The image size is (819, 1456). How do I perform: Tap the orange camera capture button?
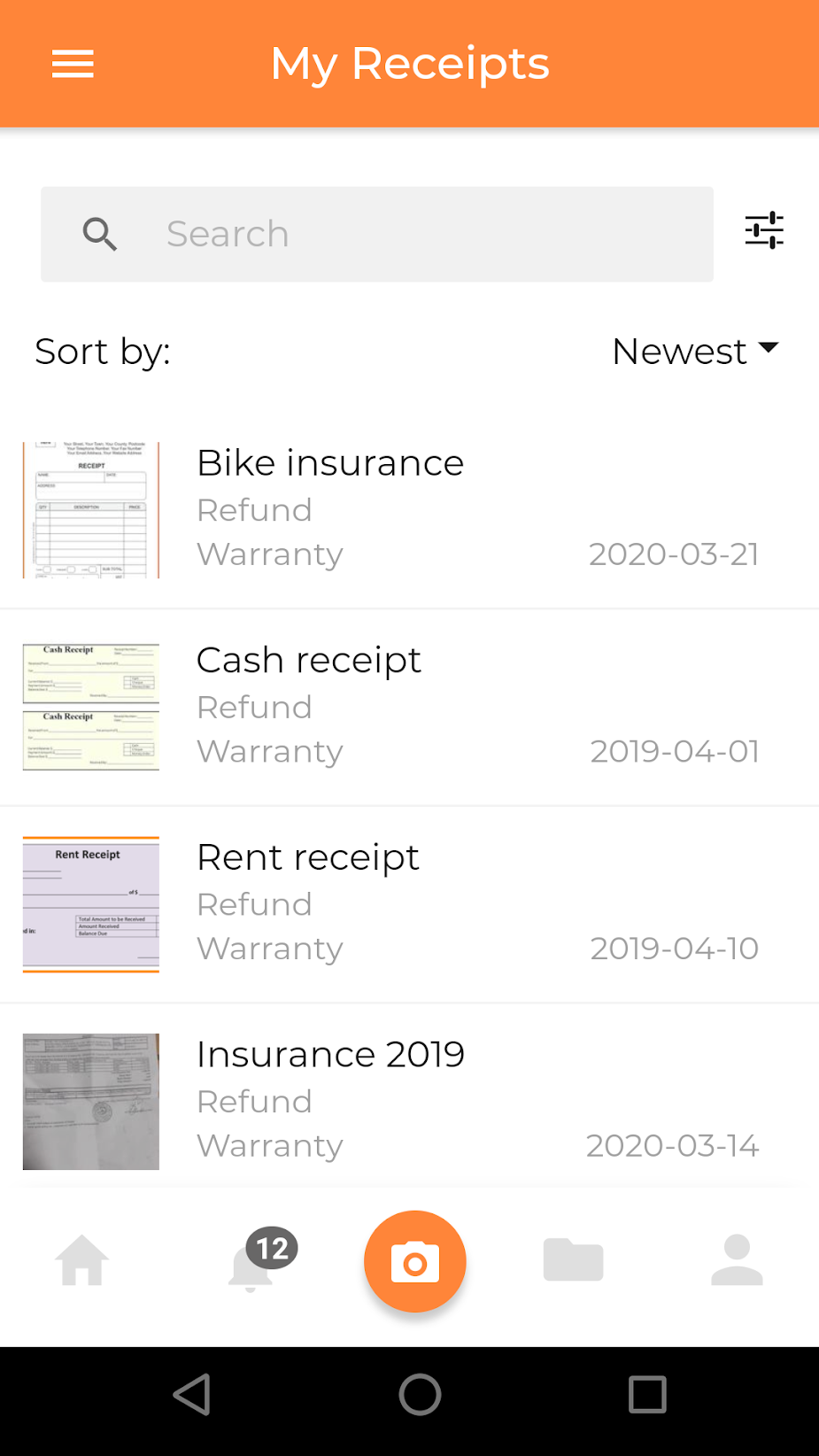click(414, 1261)
